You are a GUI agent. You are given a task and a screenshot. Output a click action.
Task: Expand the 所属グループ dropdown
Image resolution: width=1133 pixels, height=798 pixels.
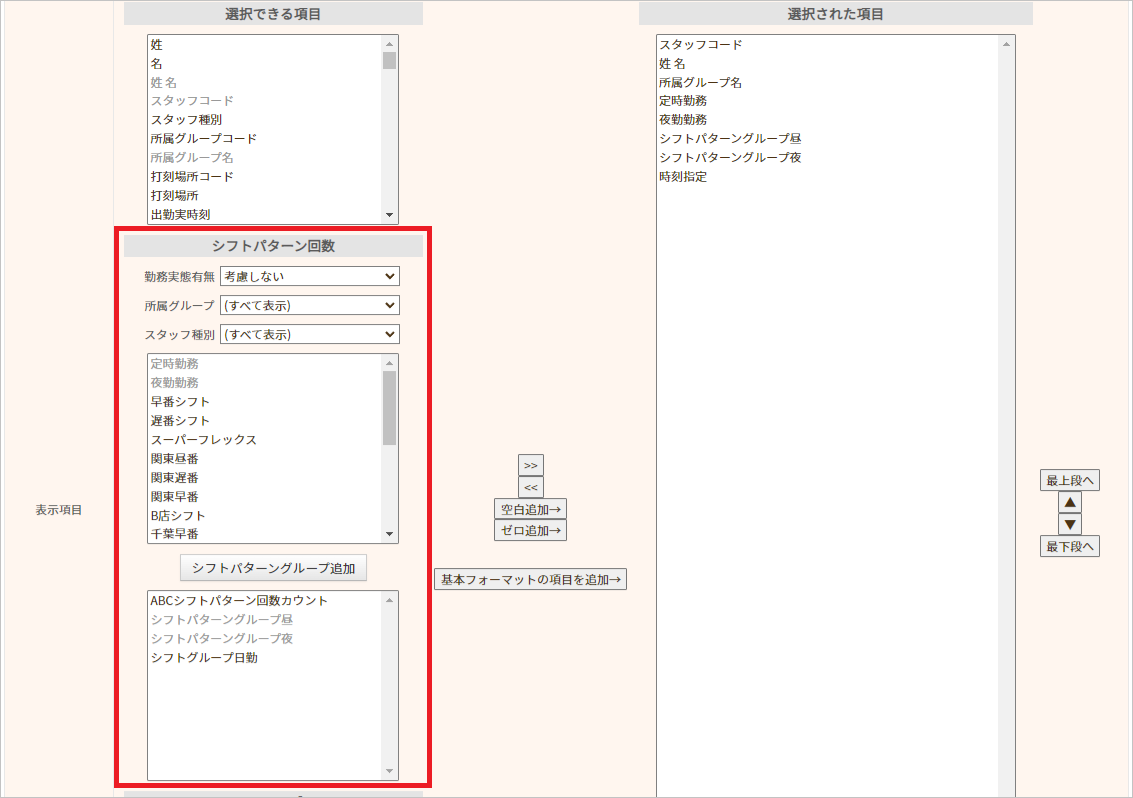tap(309, 305)
